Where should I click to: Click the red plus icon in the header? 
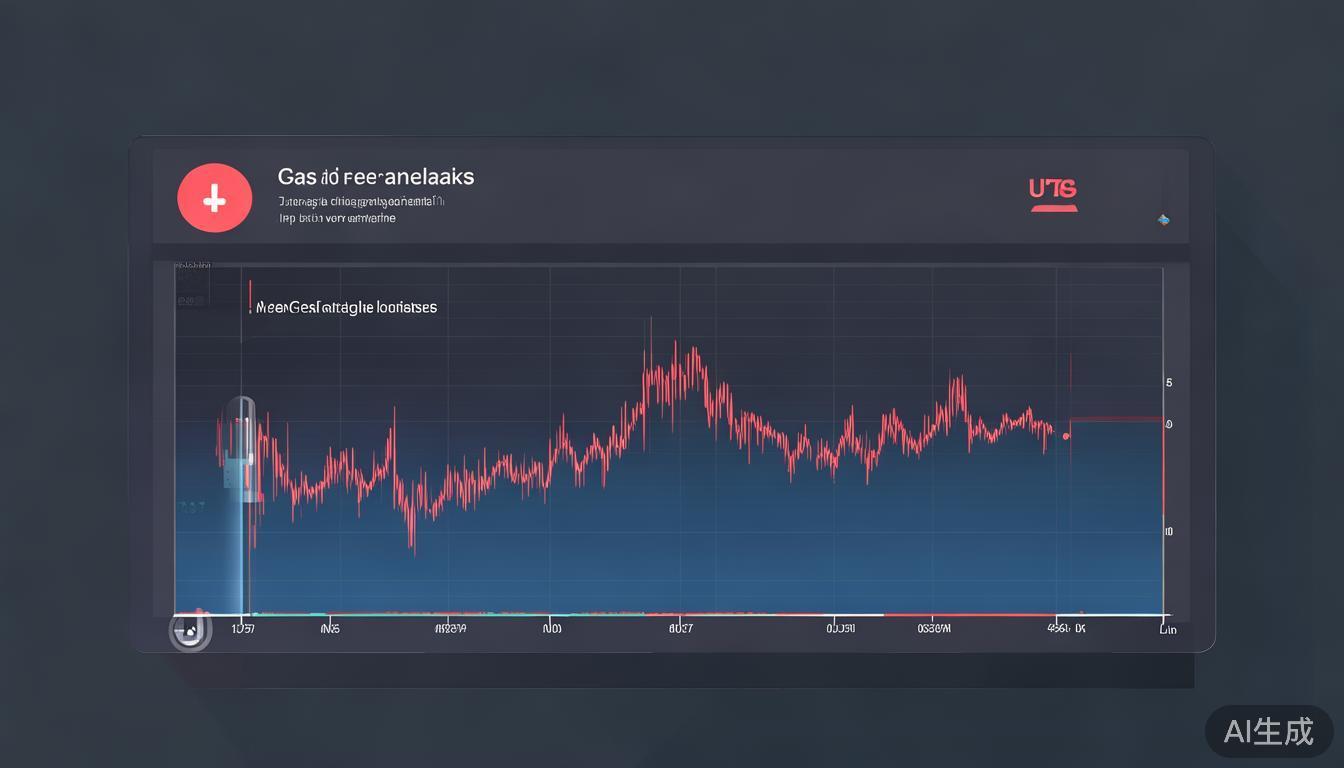pyautogui.click(x=215, y=198)
